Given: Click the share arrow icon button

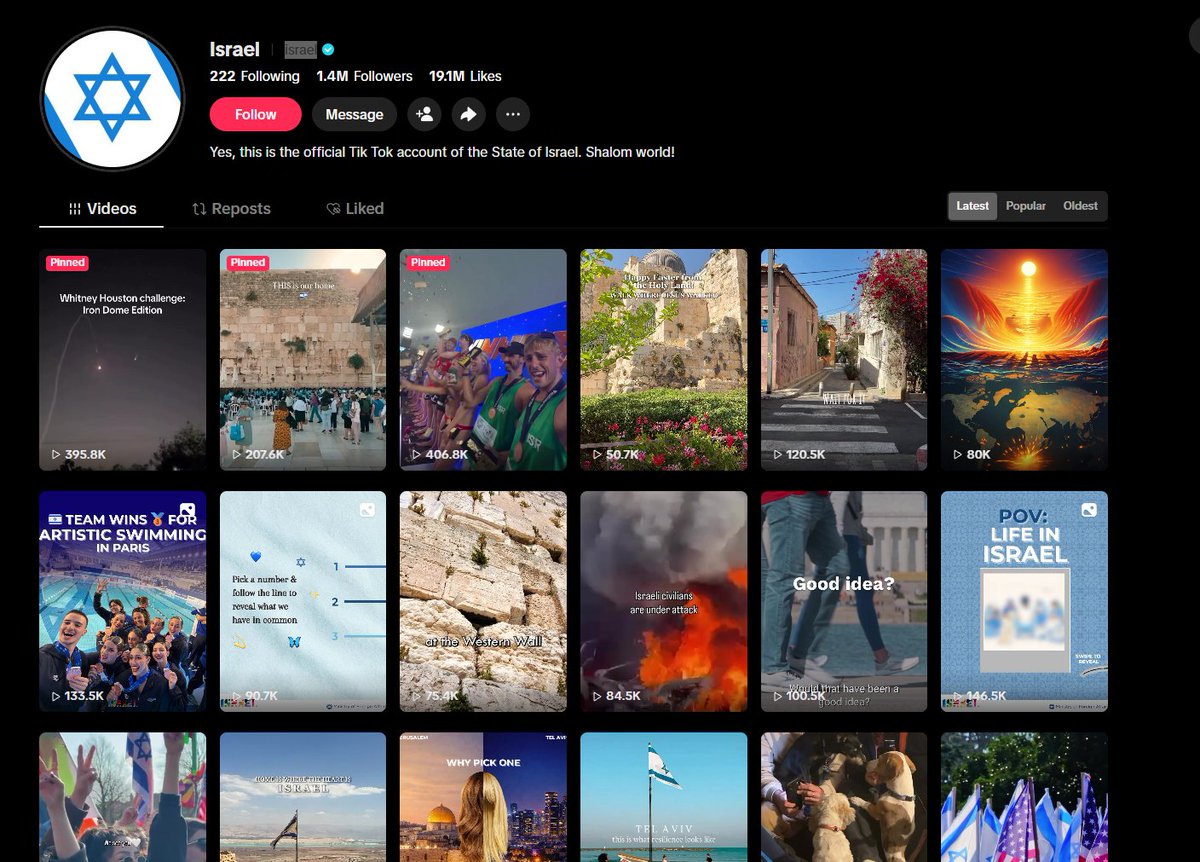Looking at the screenshot, I should point(468,114).
